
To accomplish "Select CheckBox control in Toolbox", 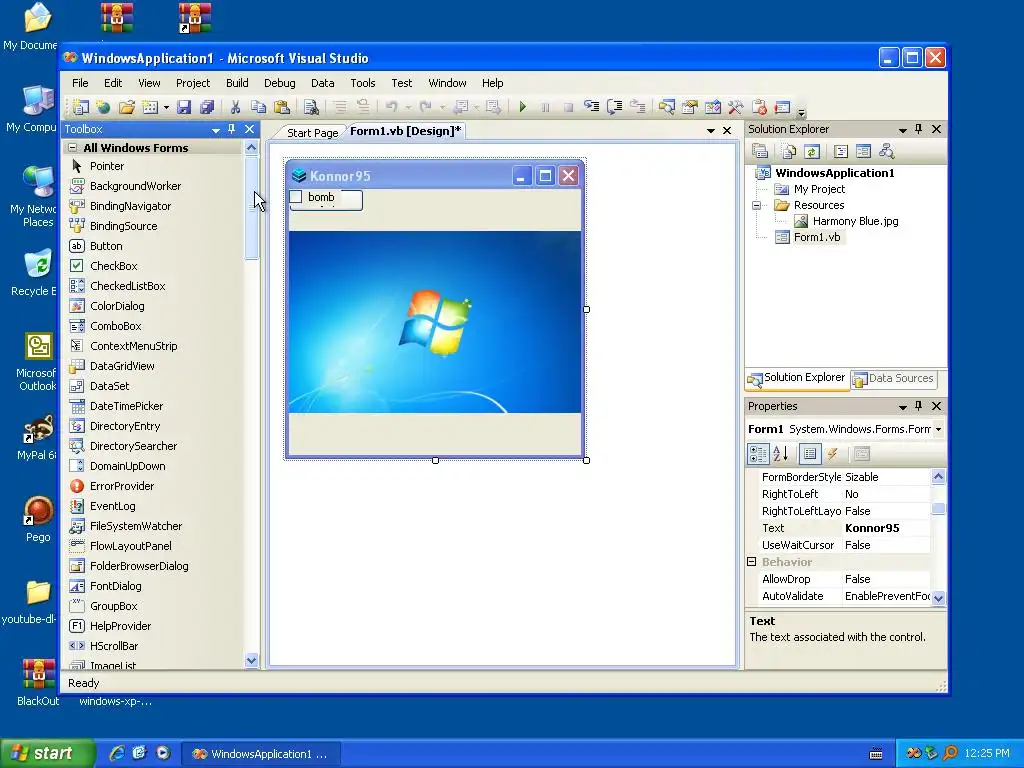I will click(114, 266).
